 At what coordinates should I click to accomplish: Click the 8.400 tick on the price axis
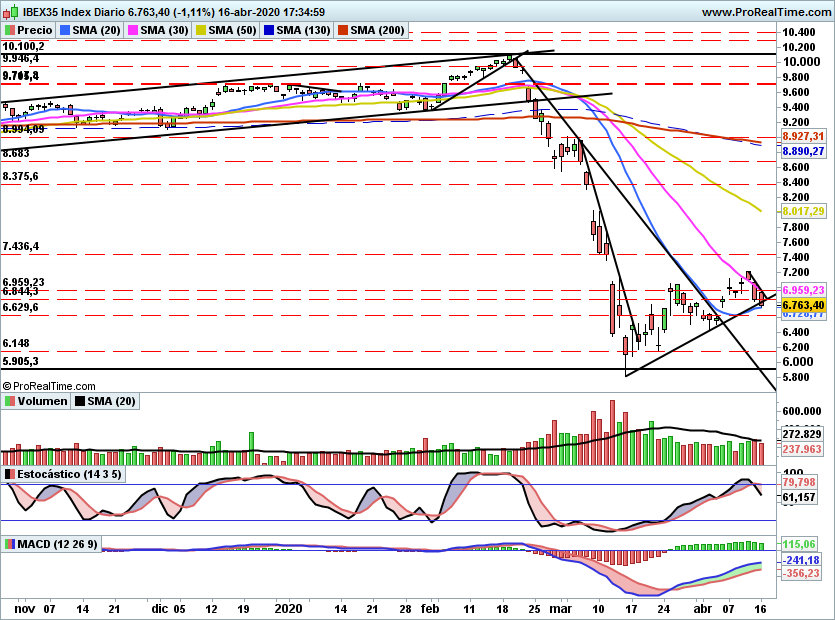coord(797,182)
